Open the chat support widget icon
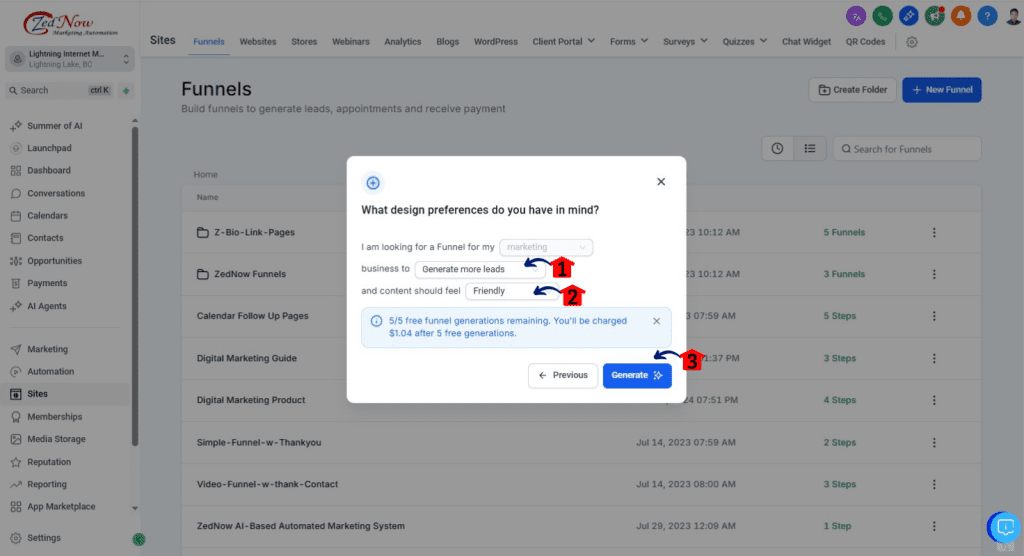The image size is (1024, 556). coord(1004,527)
